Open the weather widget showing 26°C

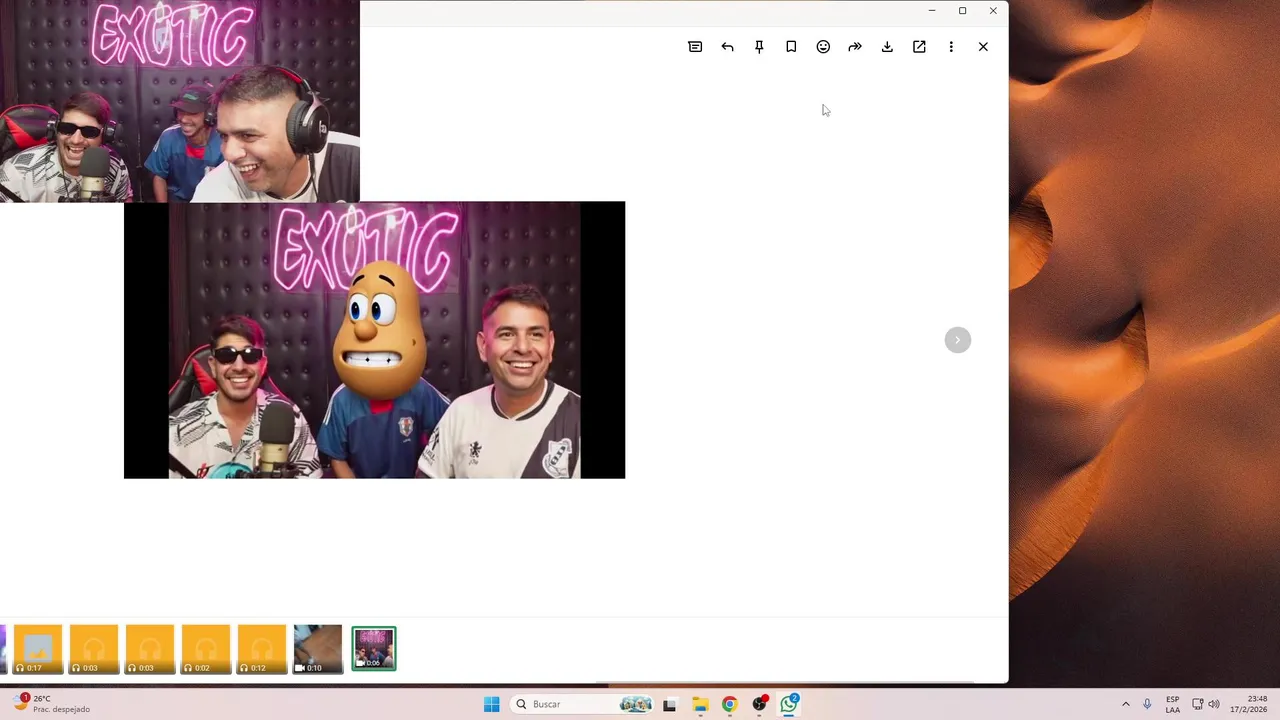[52, 704]
